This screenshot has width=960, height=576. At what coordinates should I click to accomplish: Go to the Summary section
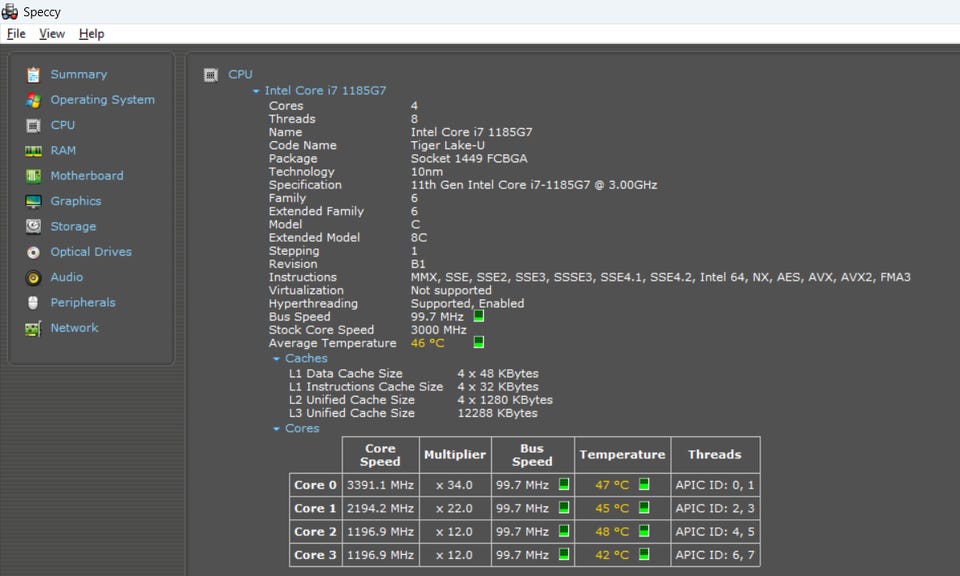tap(78, 74)
